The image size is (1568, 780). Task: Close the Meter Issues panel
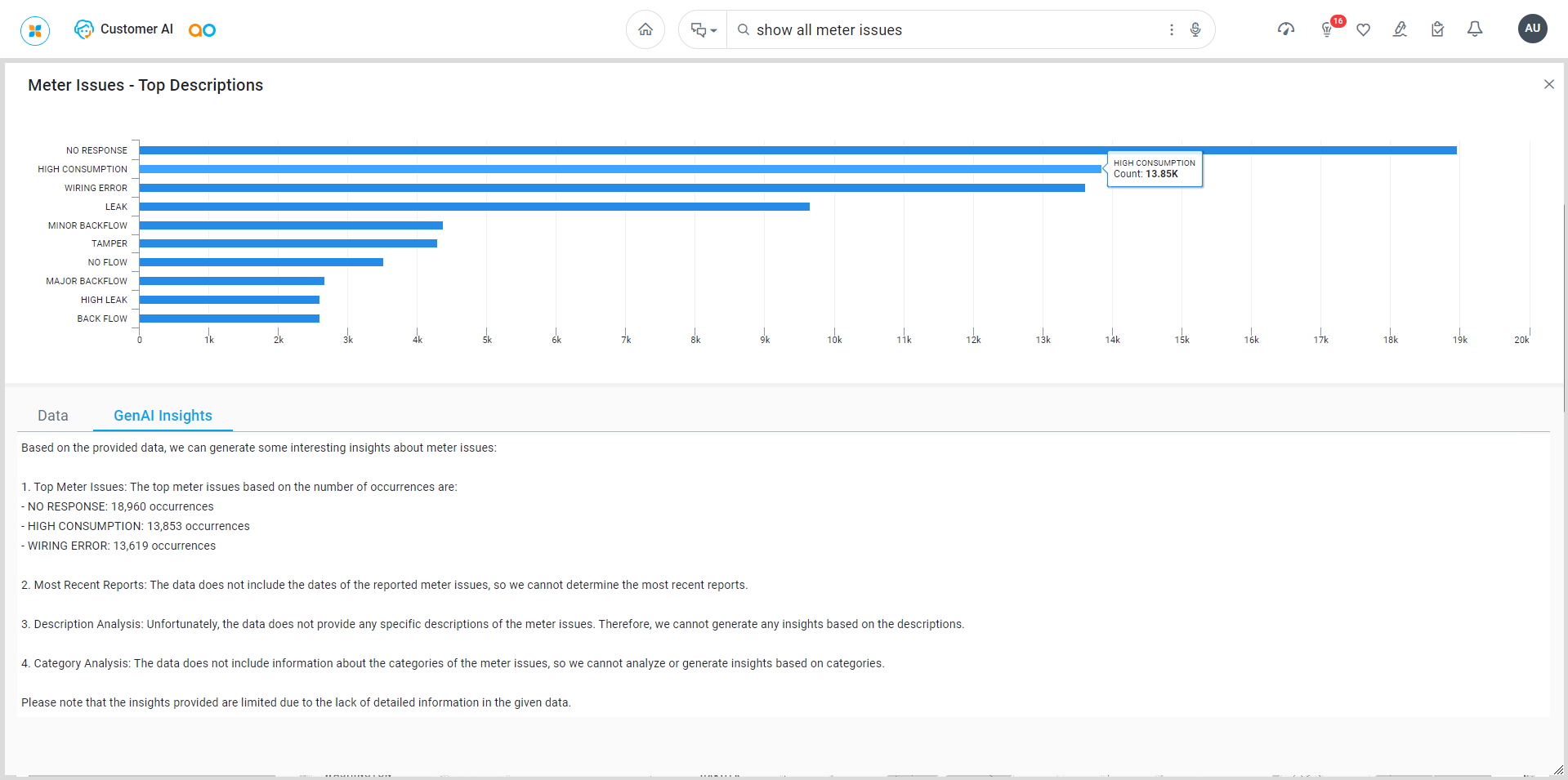[x=1548, y=85]
